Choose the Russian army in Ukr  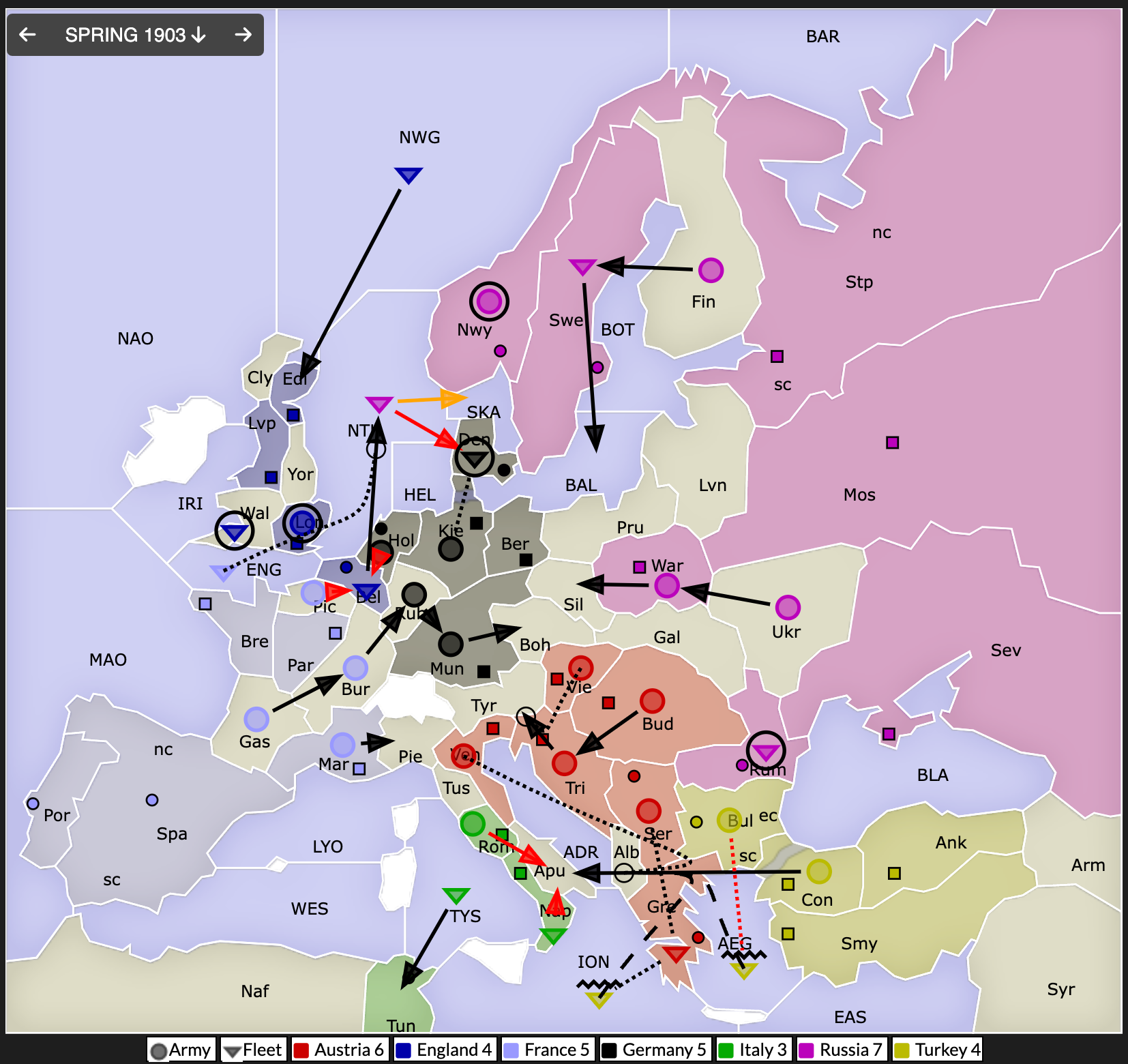click(x=787, y=607)
